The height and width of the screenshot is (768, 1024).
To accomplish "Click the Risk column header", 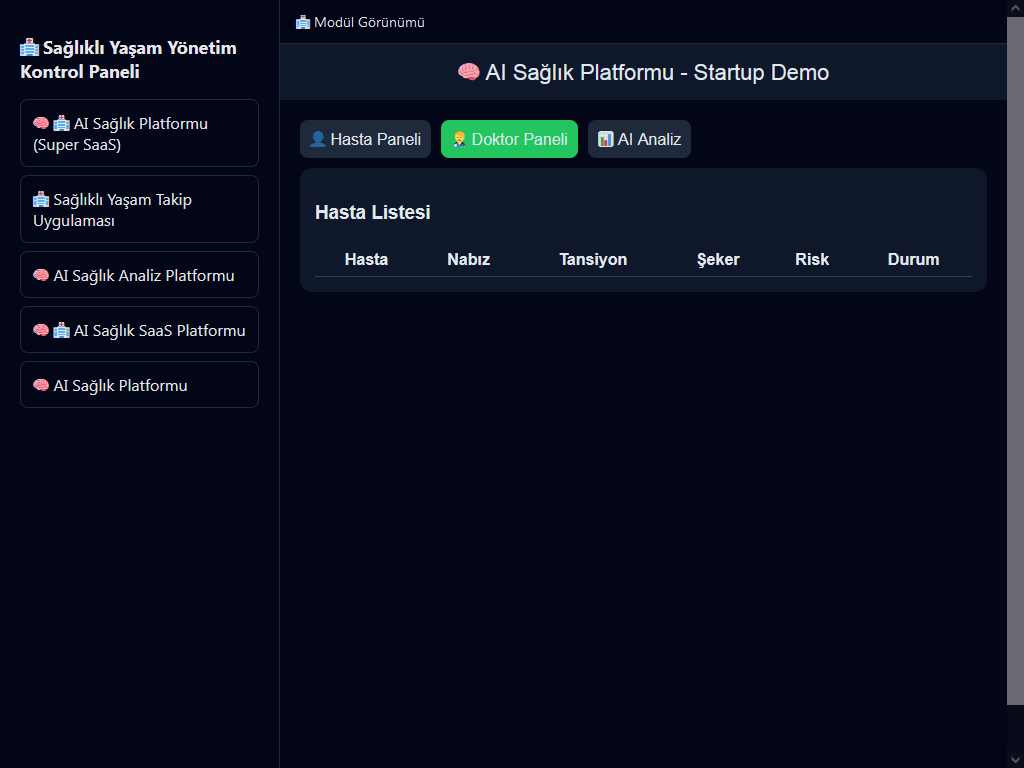I will pyautogui.click(x=812, y=259).
